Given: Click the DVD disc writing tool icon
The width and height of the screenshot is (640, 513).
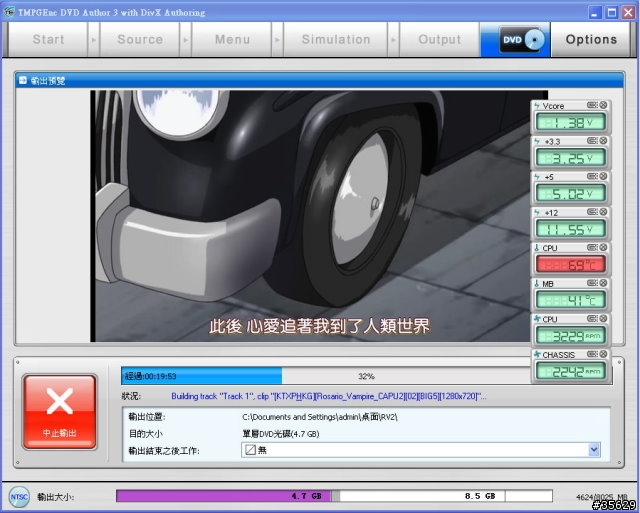Looking at the screenshot, I should [521, 40].
